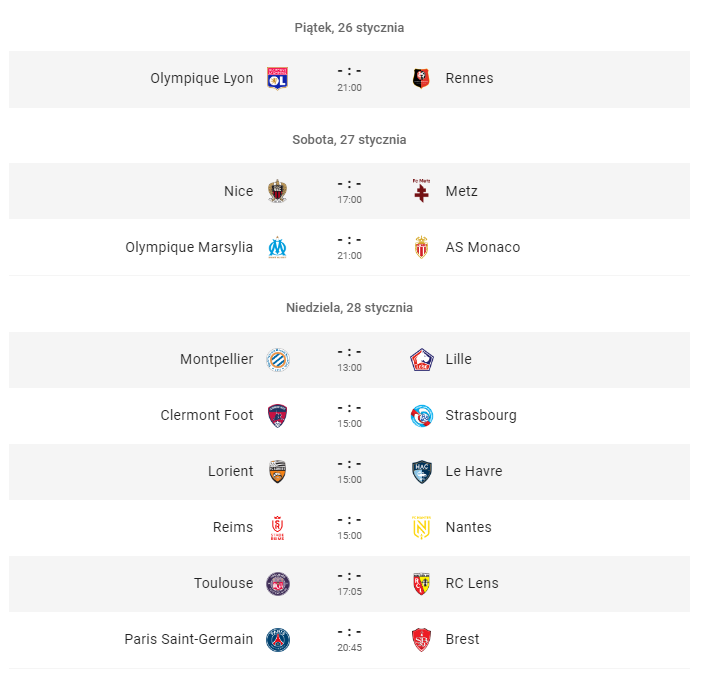The width and height of the screenshot is (709, 674).
Task: Click the Rennes club crest
Action: coord(421,79)
